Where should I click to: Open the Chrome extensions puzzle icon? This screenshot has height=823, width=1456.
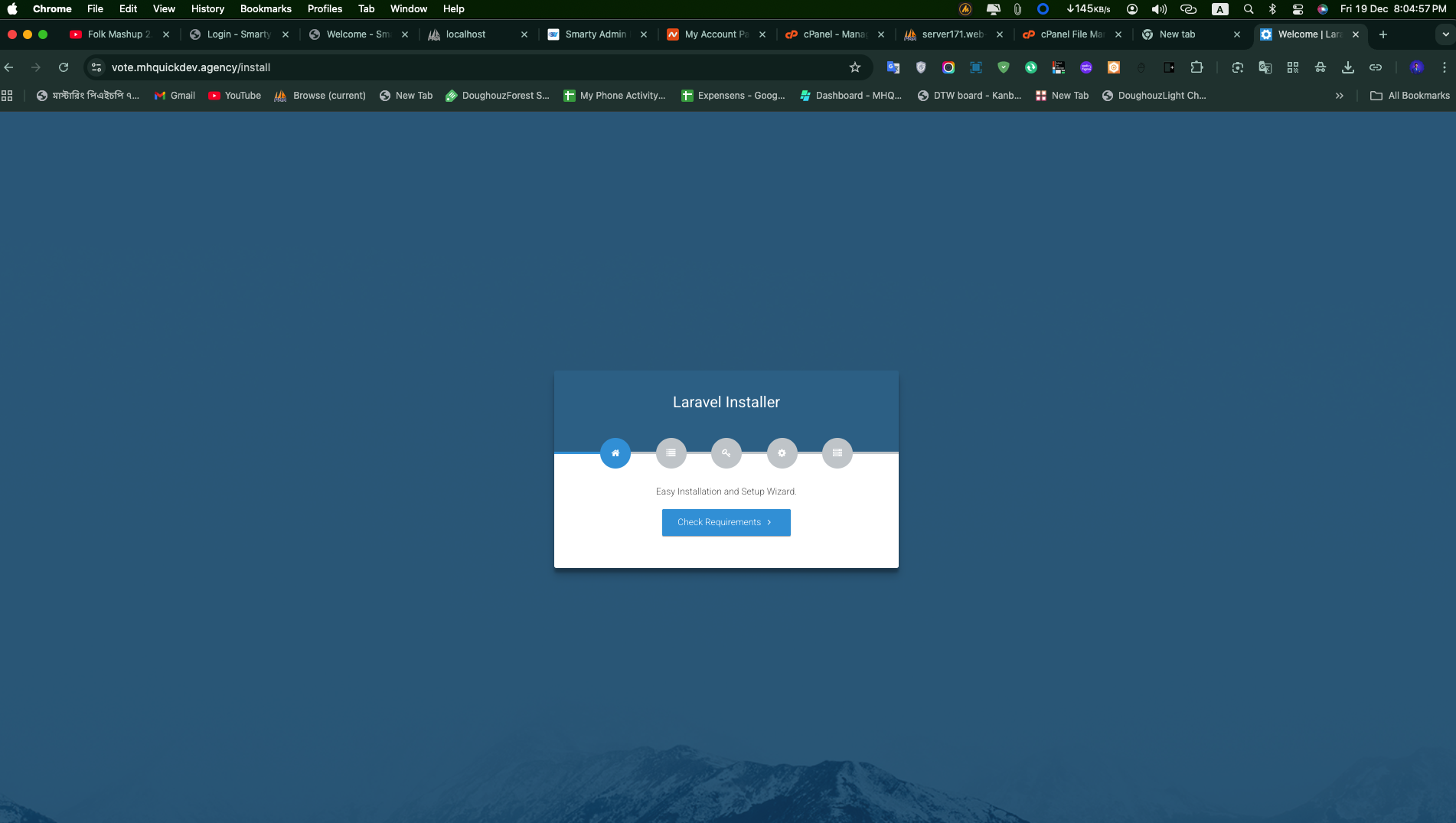point(1196,67)
